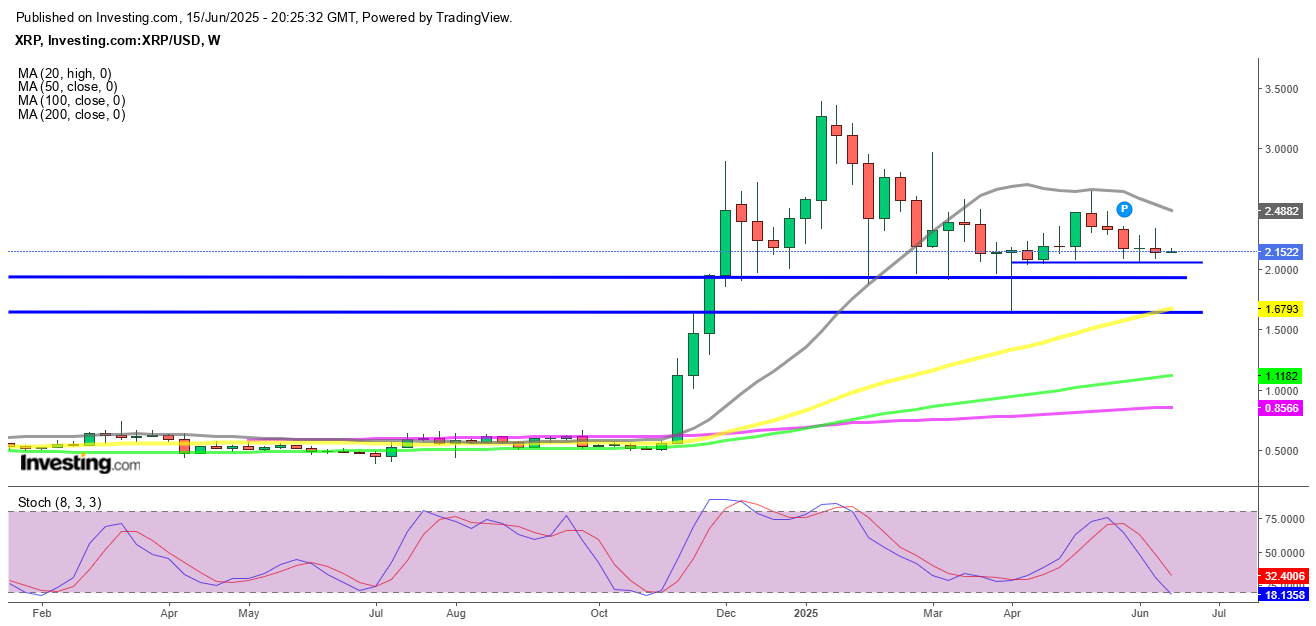
Task: Click the Investing.com watermark logo
Action: click(80, 464)
